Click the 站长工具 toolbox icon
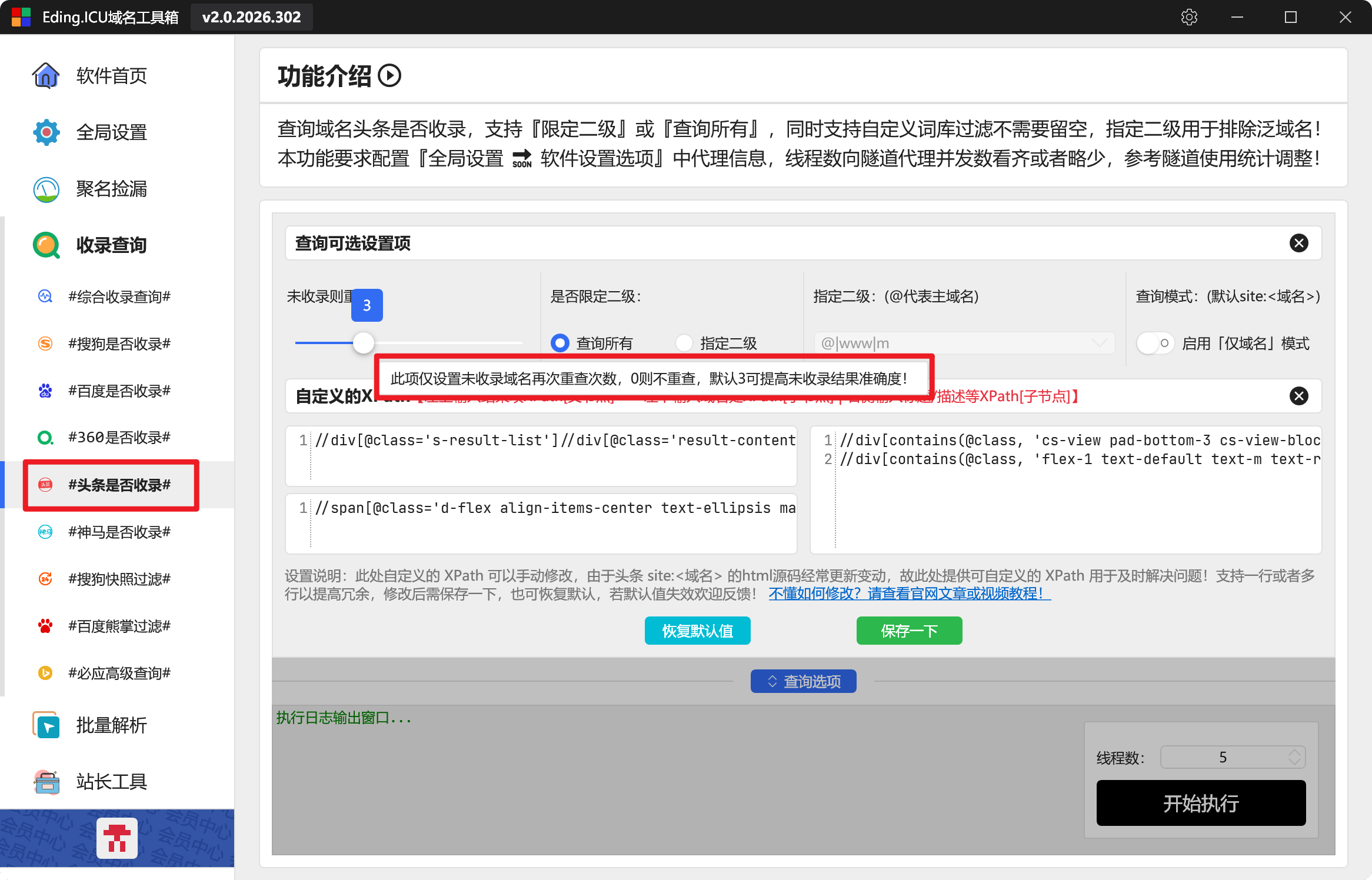Image resolution: width=1372 pixels, height=880 pixels. click(46, 782)
